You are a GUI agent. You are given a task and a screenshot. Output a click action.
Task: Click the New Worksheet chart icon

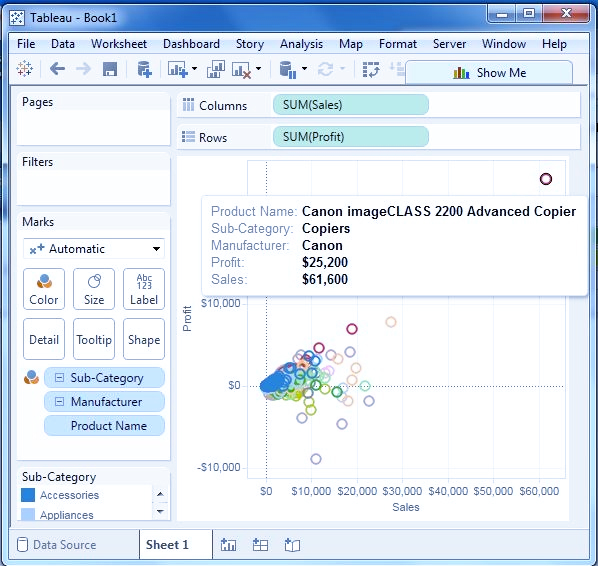click(178, 70)
